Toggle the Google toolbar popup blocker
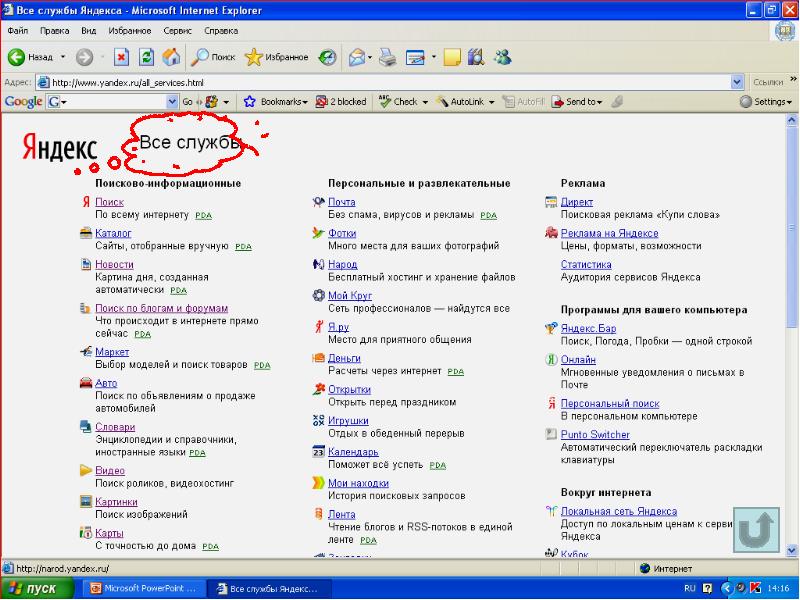The image size is (800, 600). click(342, 102)
